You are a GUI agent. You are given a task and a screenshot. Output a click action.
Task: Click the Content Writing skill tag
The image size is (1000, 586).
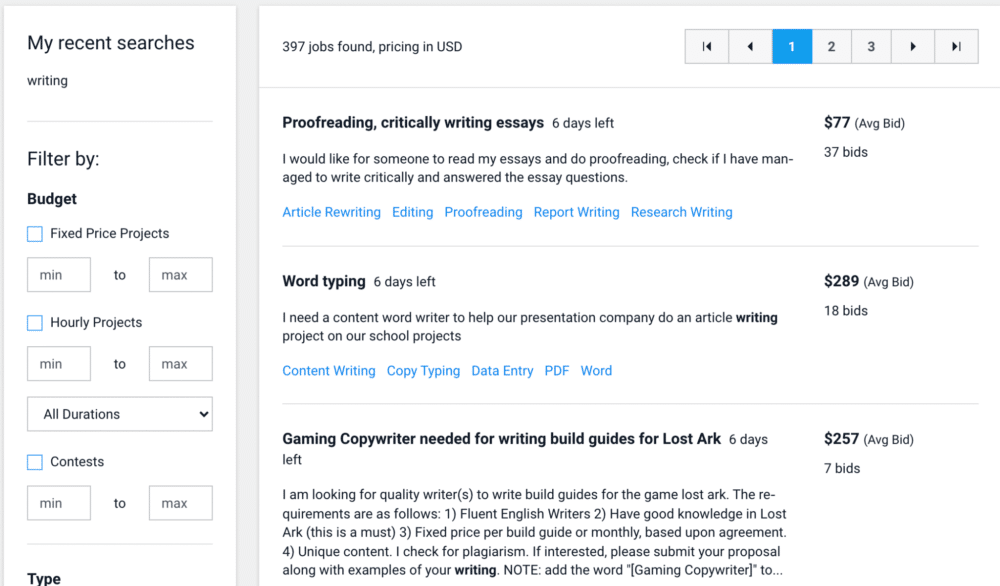329,371
